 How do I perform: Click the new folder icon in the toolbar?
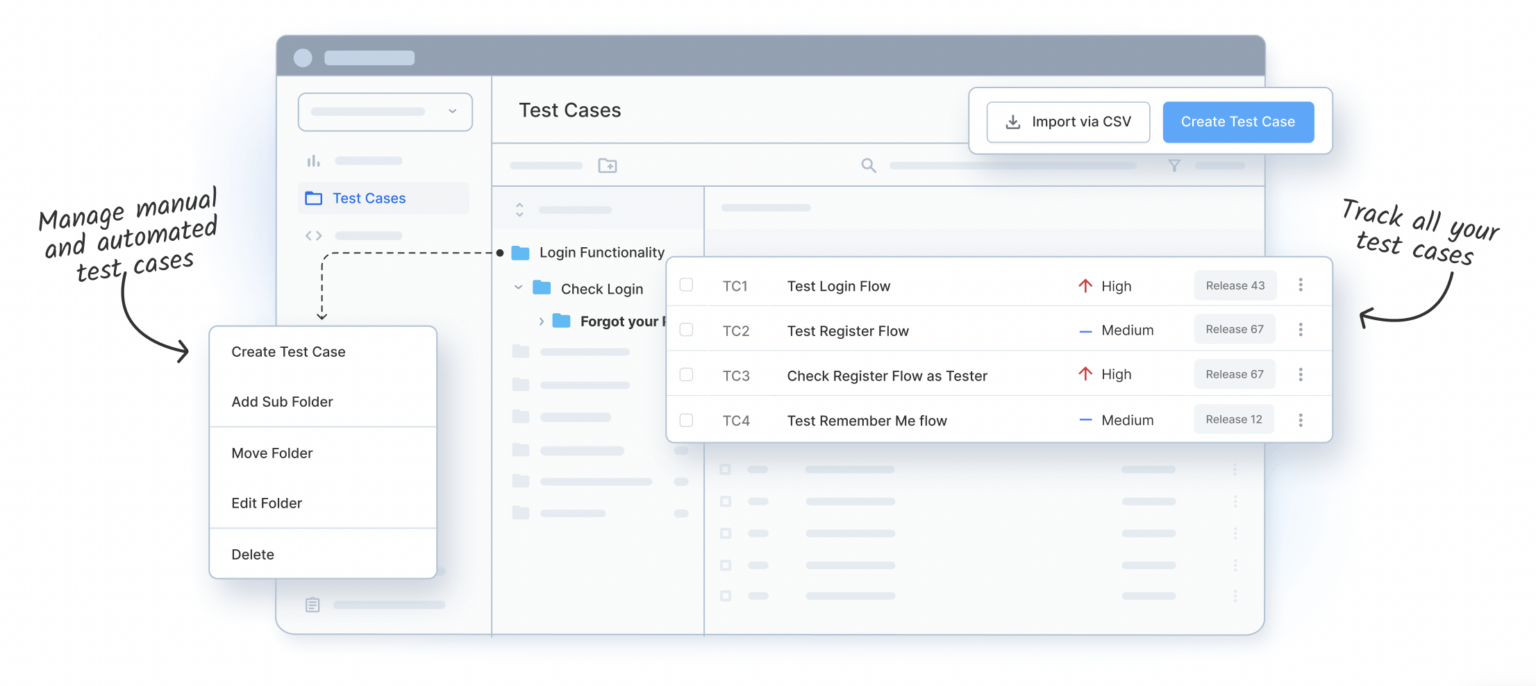[607, 164]
